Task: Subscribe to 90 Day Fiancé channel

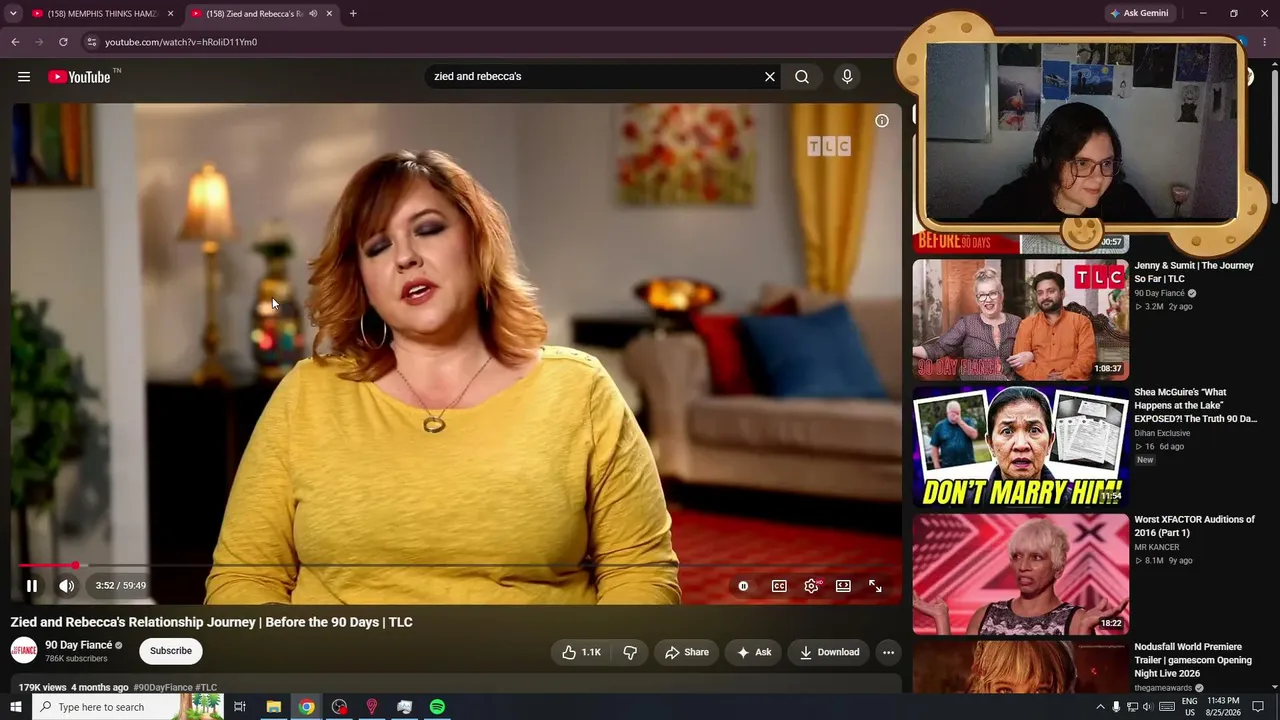Action: click(171, 651)
